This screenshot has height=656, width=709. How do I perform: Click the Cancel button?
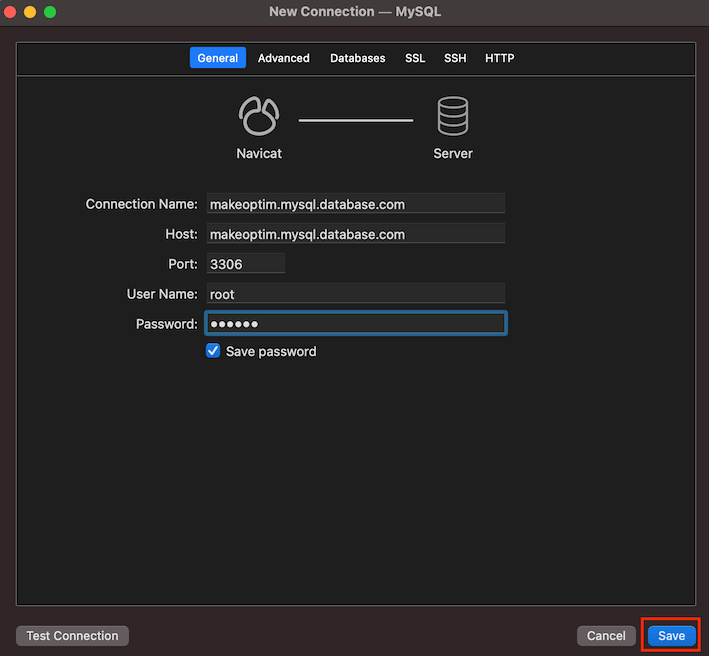pyautogui.click(x=606, y=636)
